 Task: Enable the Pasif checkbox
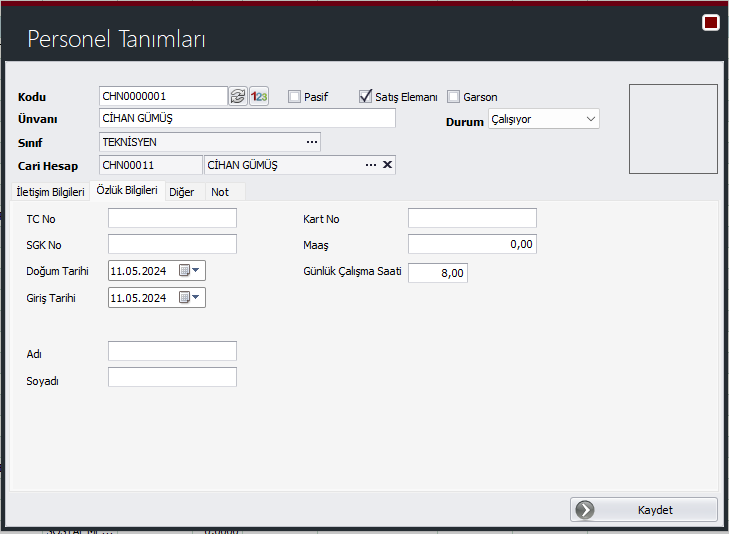(x=294, y=97)
